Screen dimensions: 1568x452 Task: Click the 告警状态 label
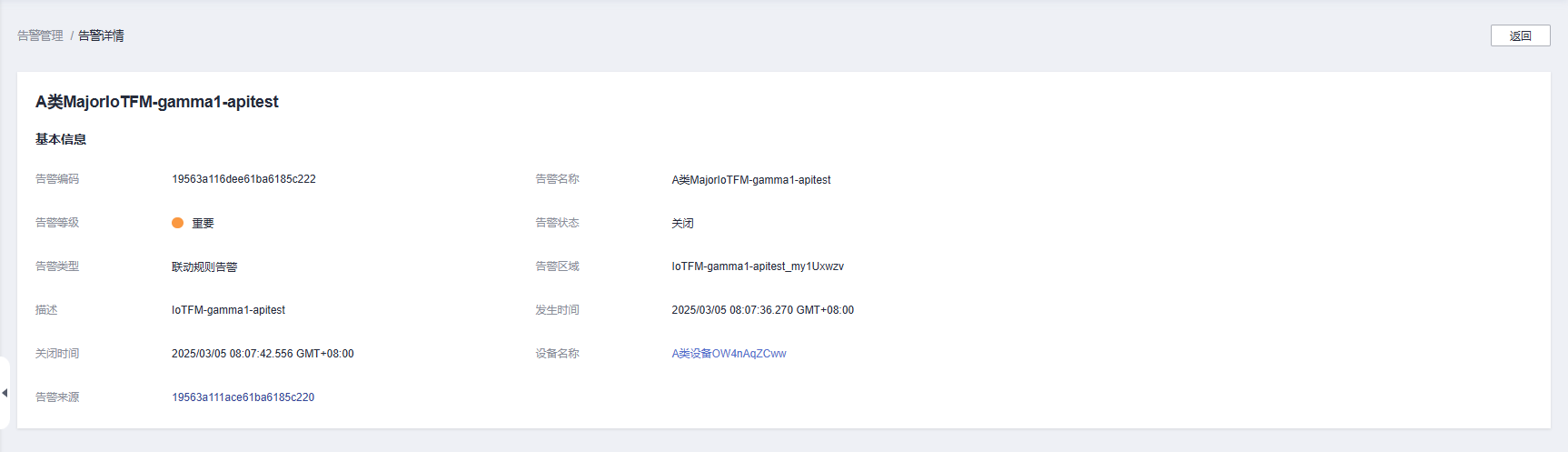coord(557,223)
